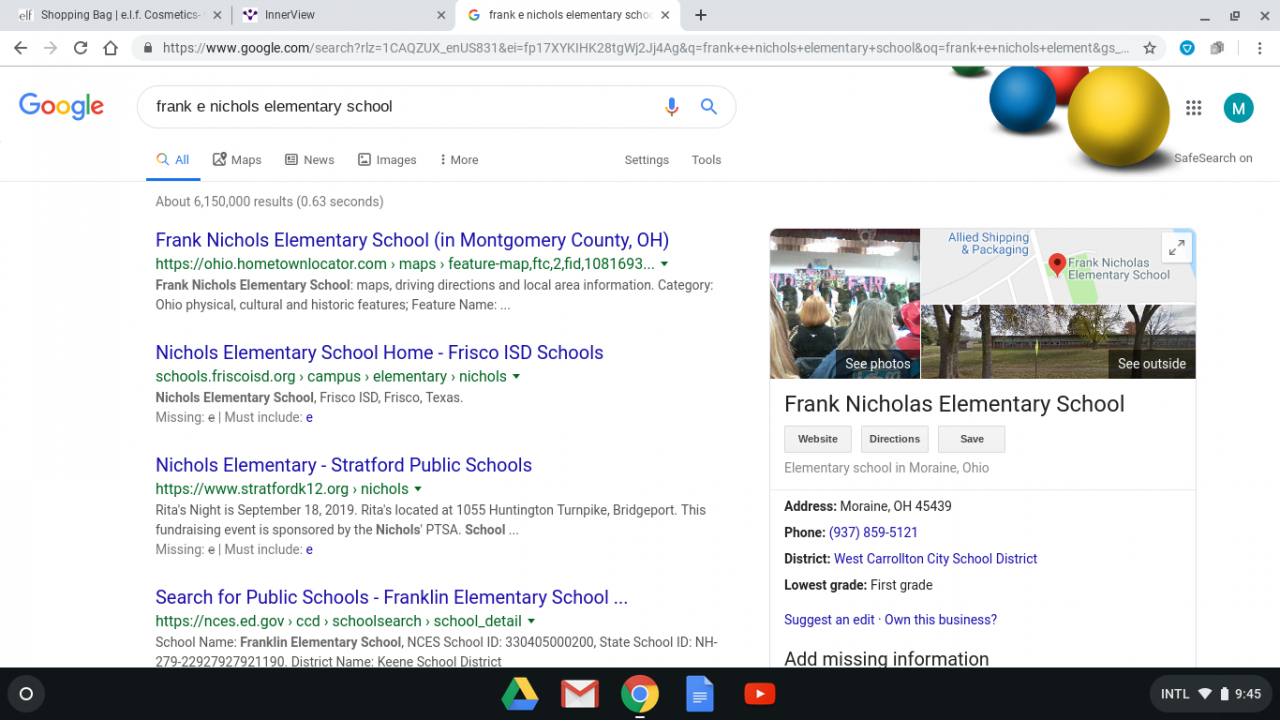Check the battery icon in the tray
The height and width of the screenshot is (720, 1280).
[x=1224, y=694]
